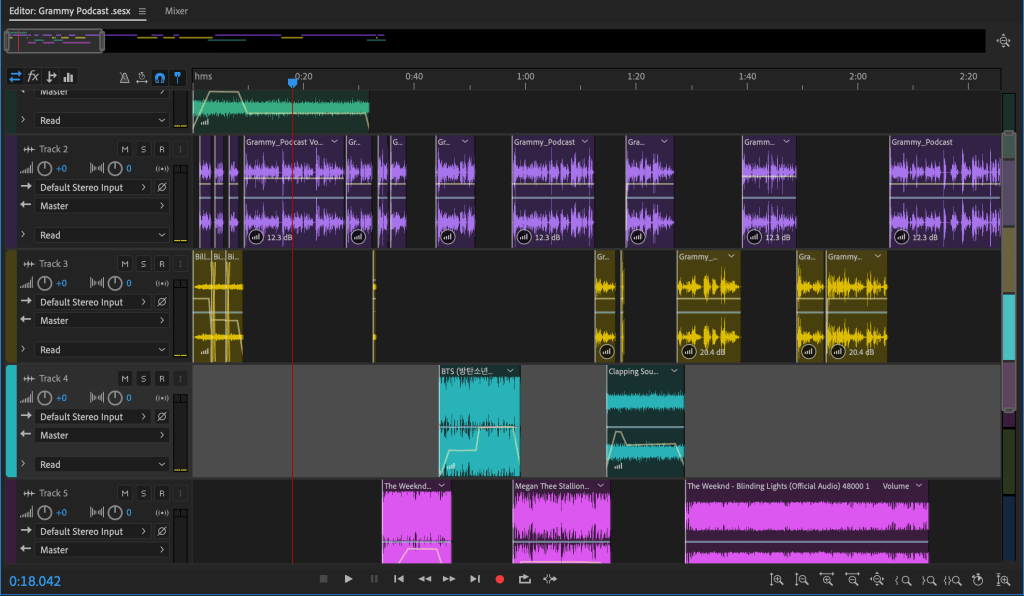
Task: Open Track 3 Default Stereo Input dropdown
Action: [x=94, y=302]
